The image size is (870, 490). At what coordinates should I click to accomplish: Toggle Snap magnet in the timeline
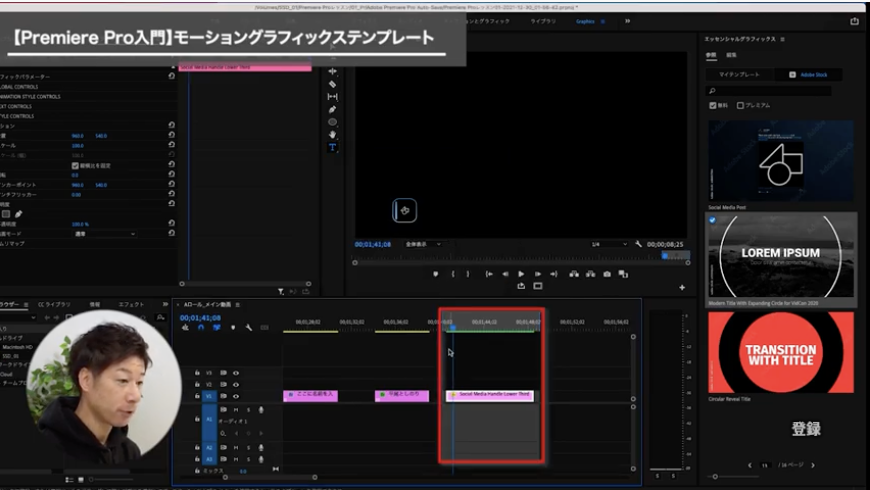coord(201,327)
